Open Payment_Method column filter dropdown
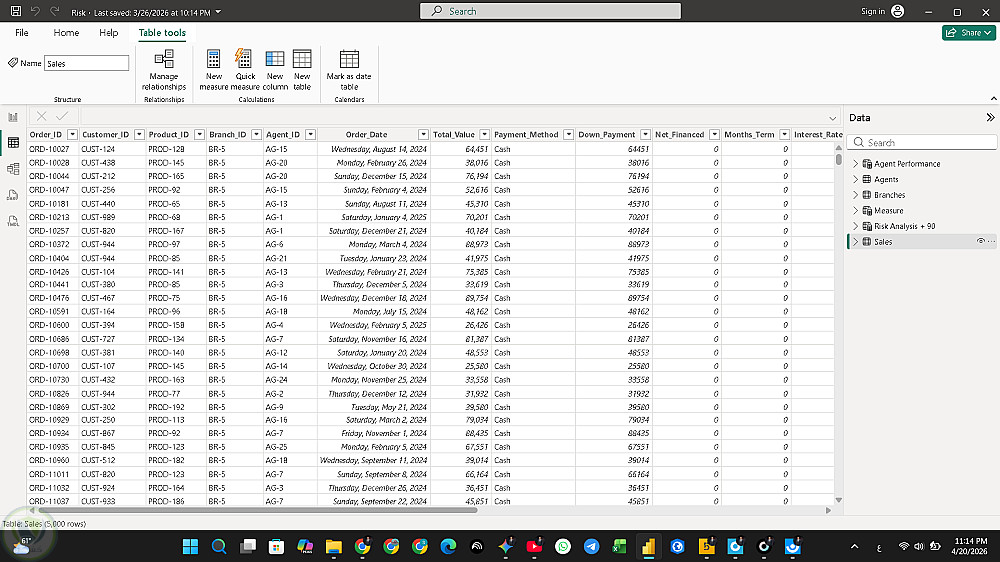 pyautogui.click(x=569, y=134)
